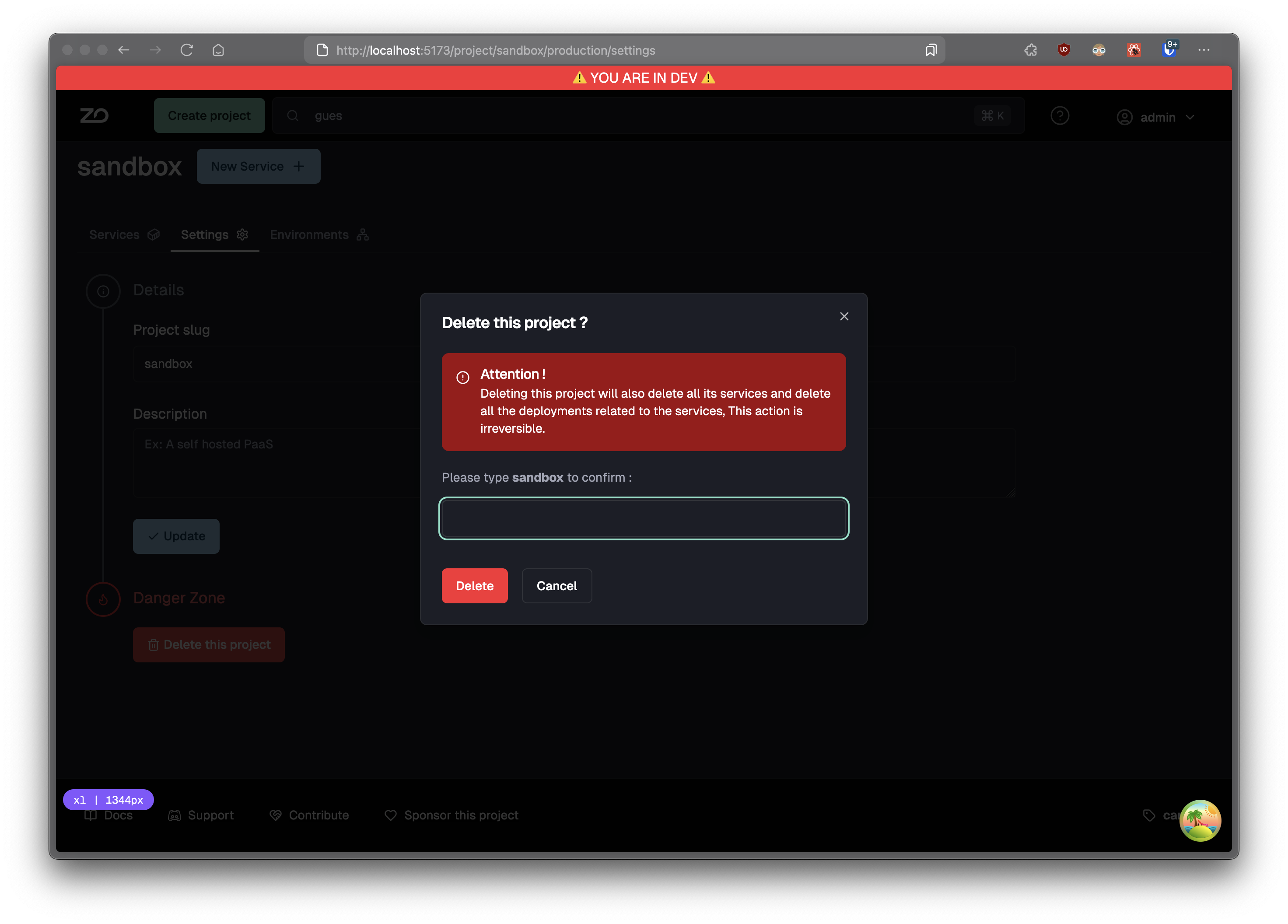Click the New Service button
Screen dimensions: 1288x924
259,166
